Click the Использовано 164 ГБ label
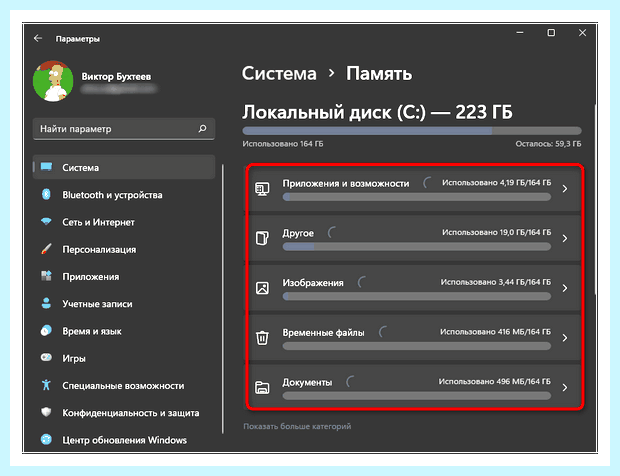620x476 pixels. point(283,144)
